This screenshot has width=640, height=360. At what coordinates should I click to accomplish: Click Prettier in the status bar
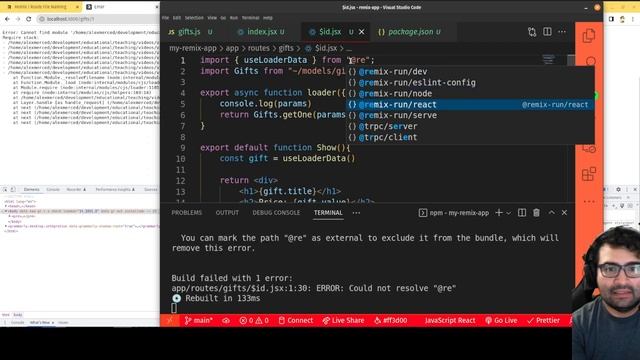point(543,320)
